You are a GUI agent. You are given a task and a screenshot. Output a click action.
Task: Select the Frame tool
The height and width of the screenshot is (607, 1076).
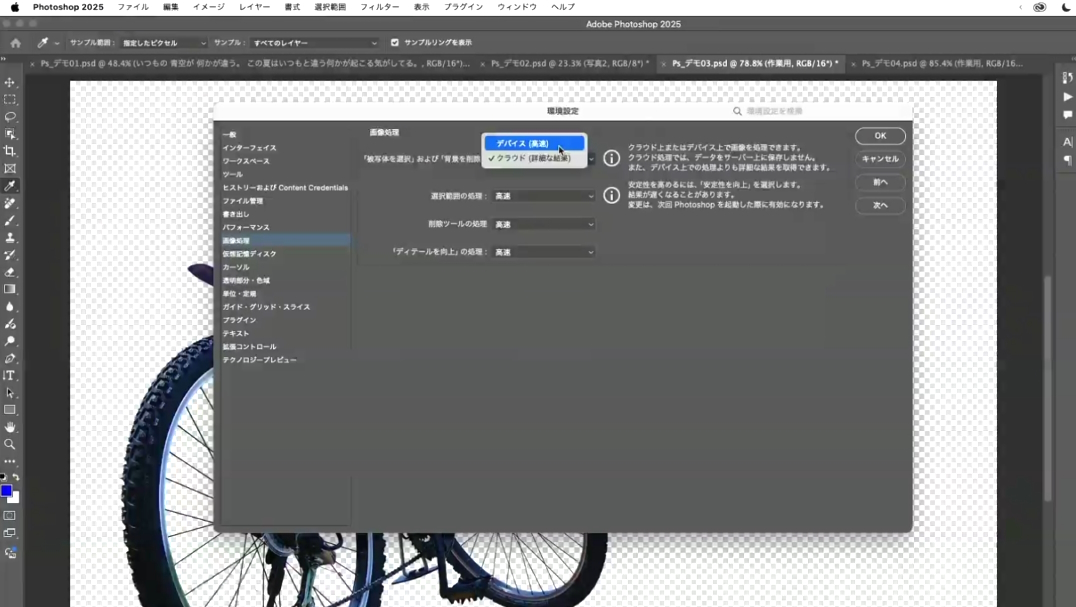coord(10,168)
